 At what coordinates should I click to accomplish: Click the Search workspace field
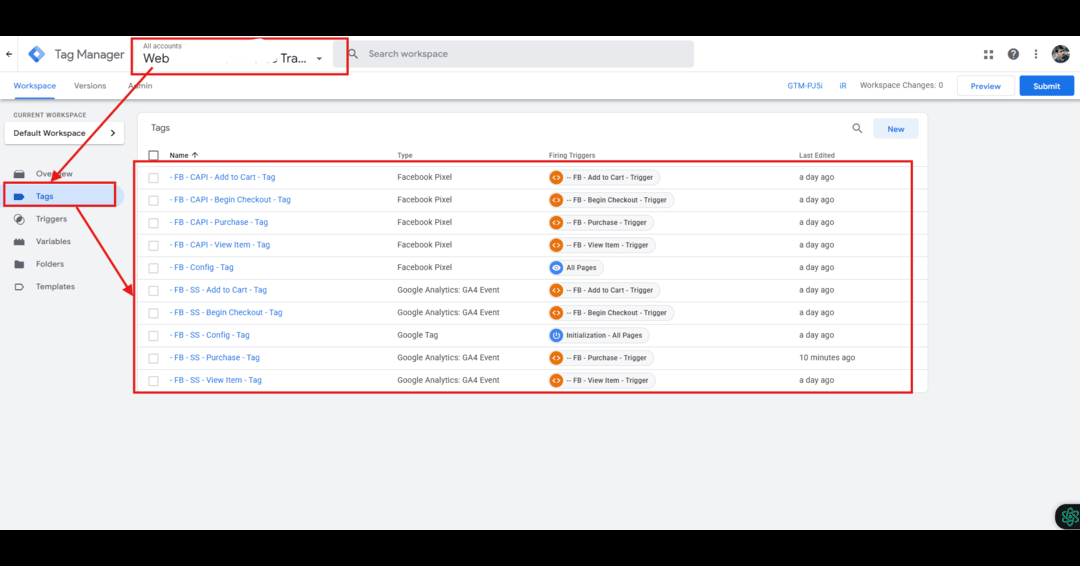coord(520,54)
